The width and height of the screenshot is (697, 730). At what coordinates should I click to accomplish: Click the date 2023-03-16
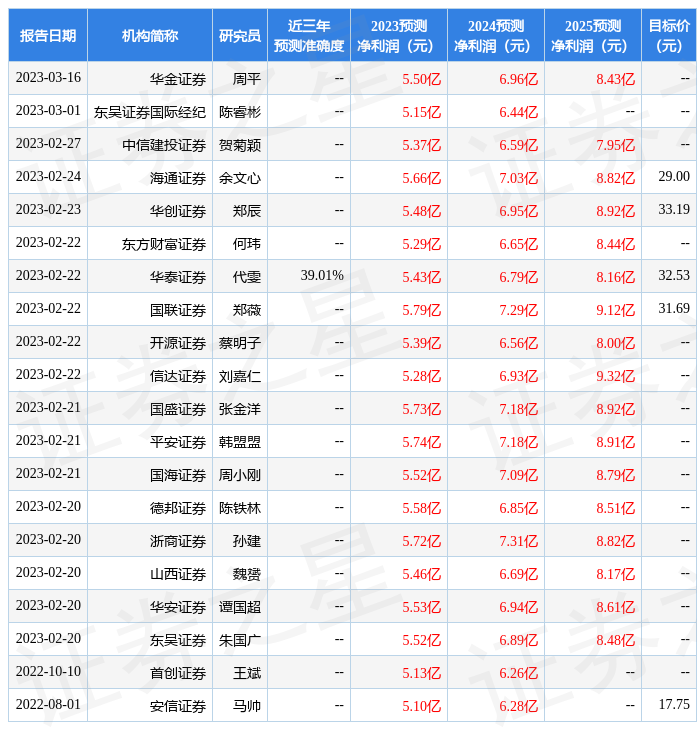(x=48, y=77)
